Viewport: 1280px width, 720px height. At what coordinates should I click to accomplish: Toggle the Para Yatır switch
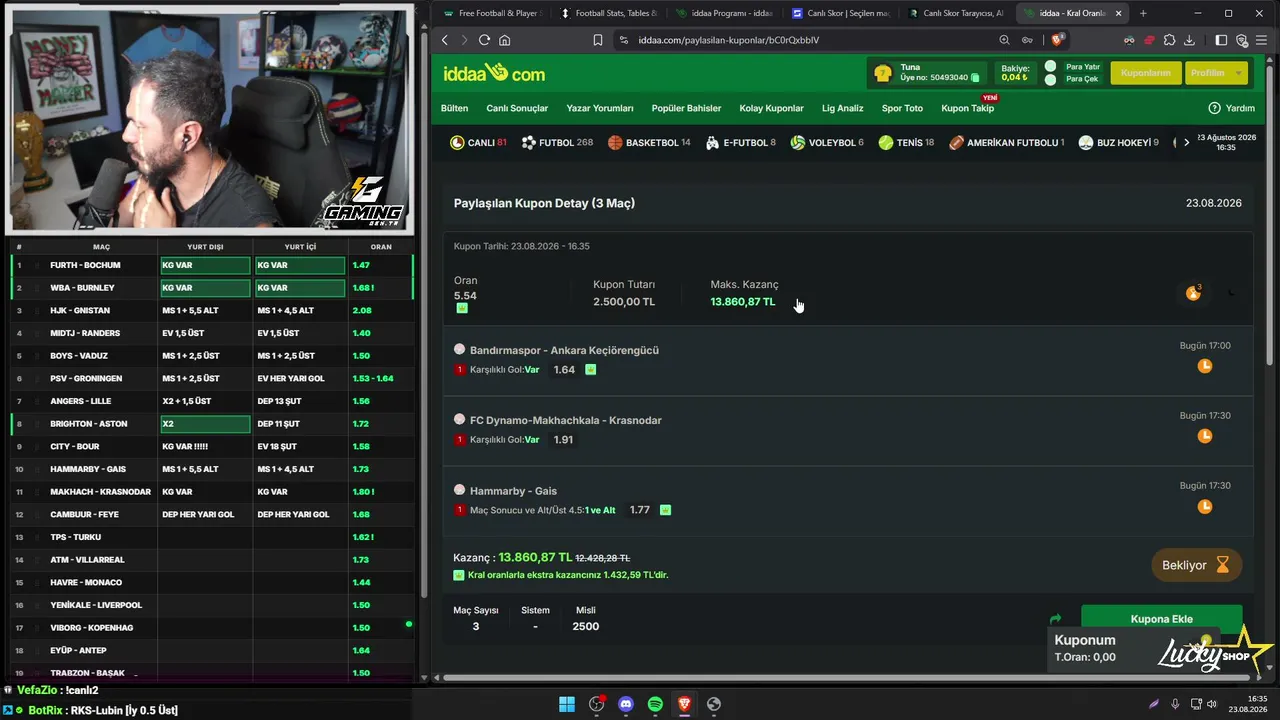pos(1050,67)
